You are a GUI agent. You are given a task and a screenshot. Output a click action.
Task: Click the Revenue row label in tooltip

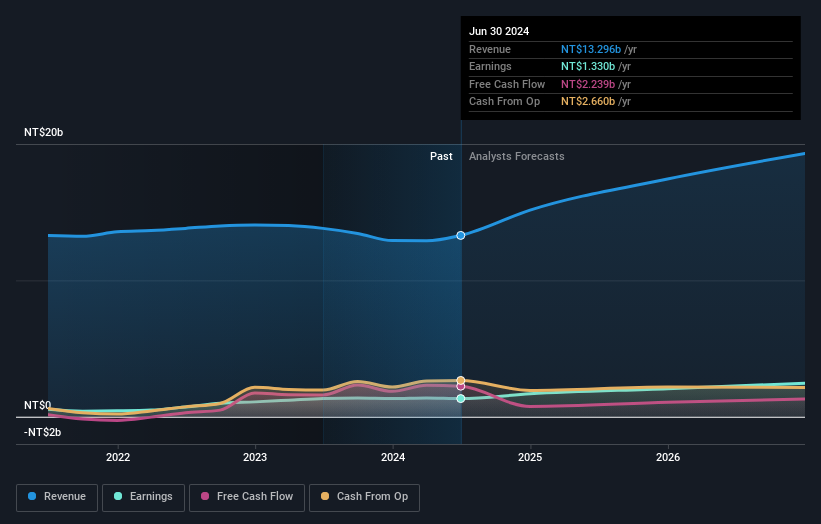click(x=490, y=49)
